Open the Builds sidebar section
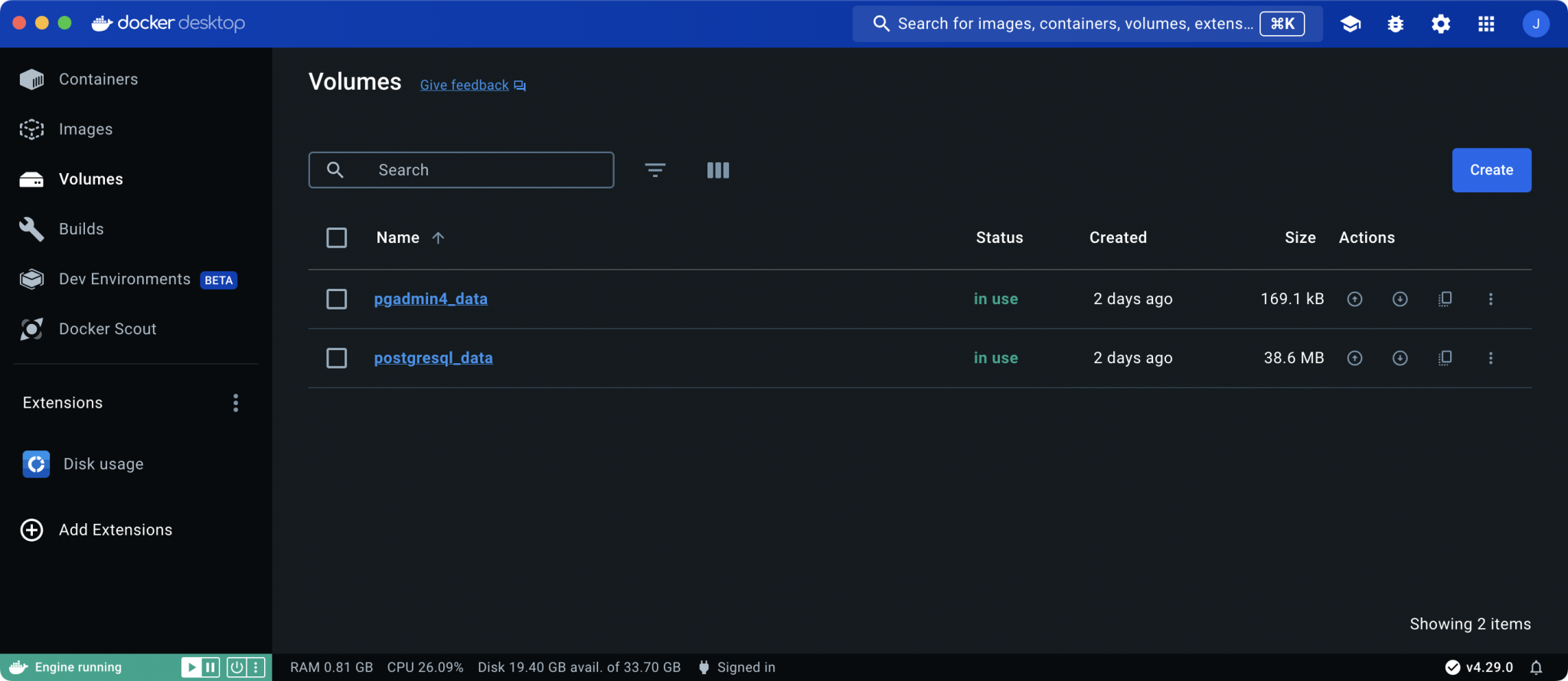1568x681 pixels. pos(62,228)
